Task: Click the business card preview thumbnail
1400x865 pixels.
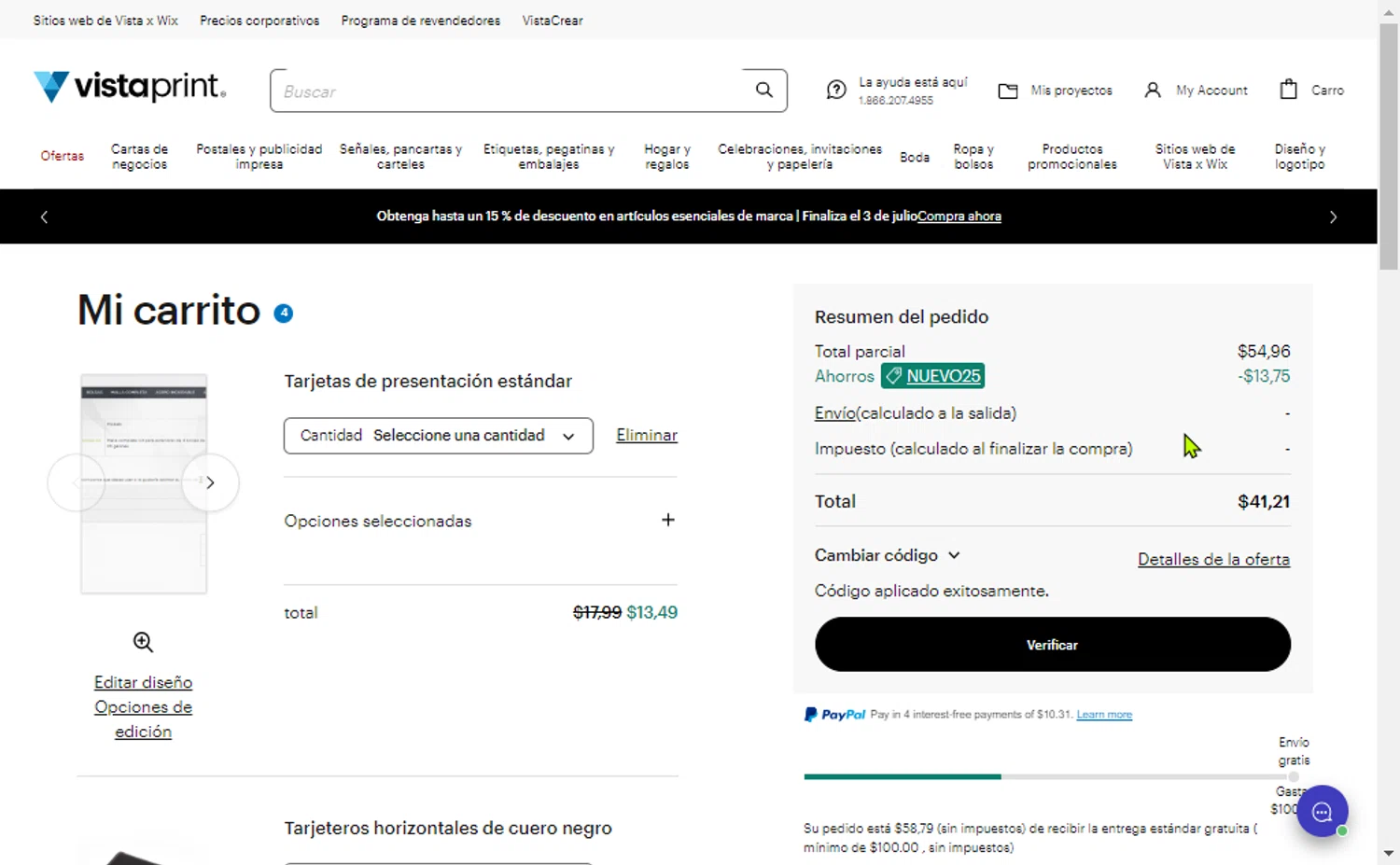Action: point(144,483)
